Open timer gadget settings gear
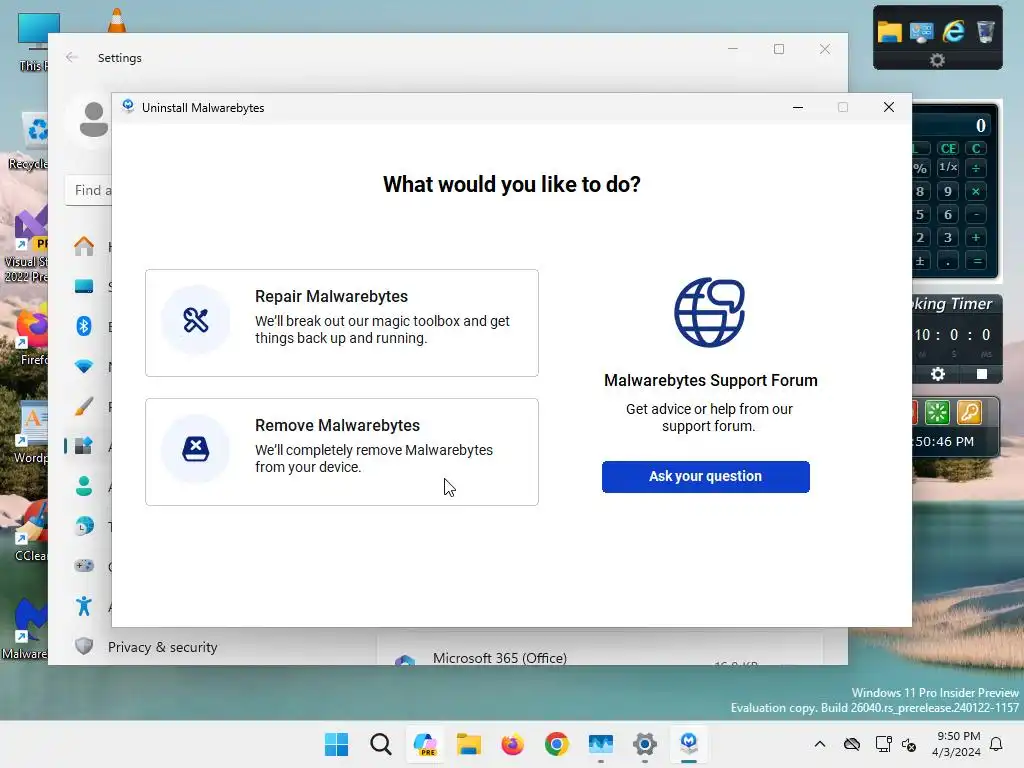This screenshot has width=1024, height=768. point(938,374)
